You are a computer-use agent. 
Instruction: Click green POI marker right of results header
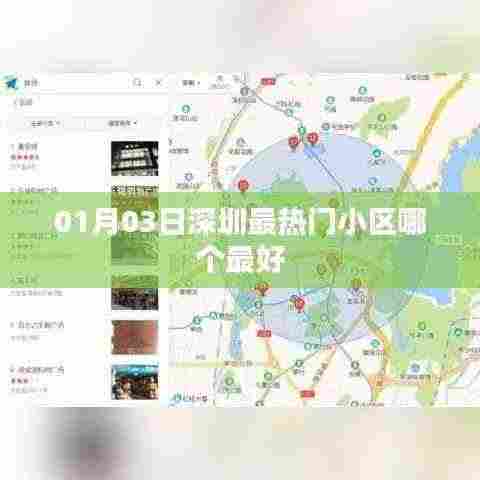pyautogui.click(x=186, y=109)
